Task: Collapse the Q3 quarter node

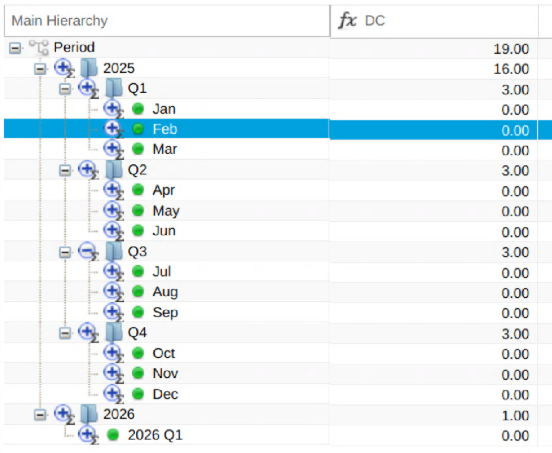Action: coord(65,252)
